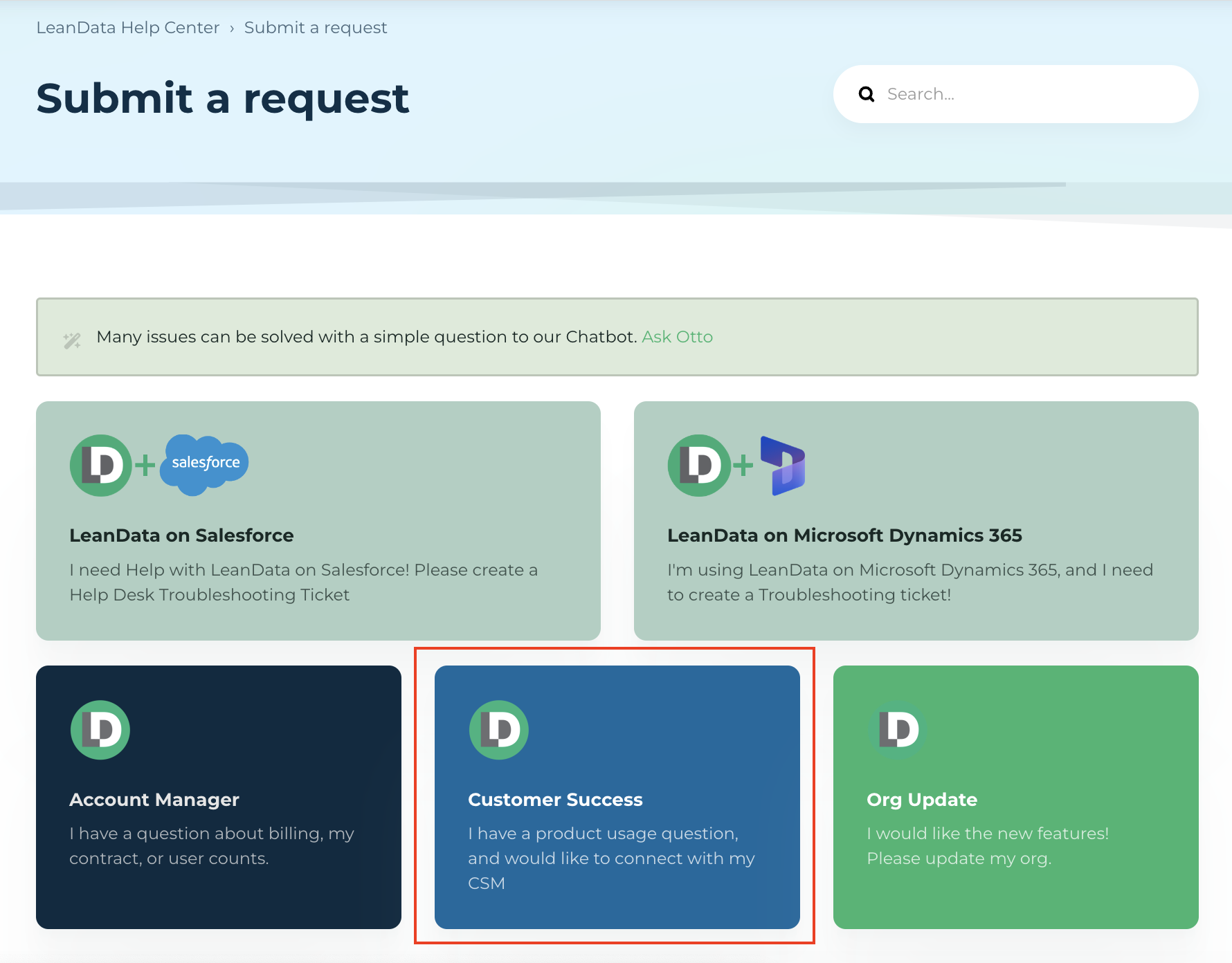Viewport: 1232px width, 963px height.
Task: Click the Customer Success LeanData logo
Action: (x=499, y=730)
